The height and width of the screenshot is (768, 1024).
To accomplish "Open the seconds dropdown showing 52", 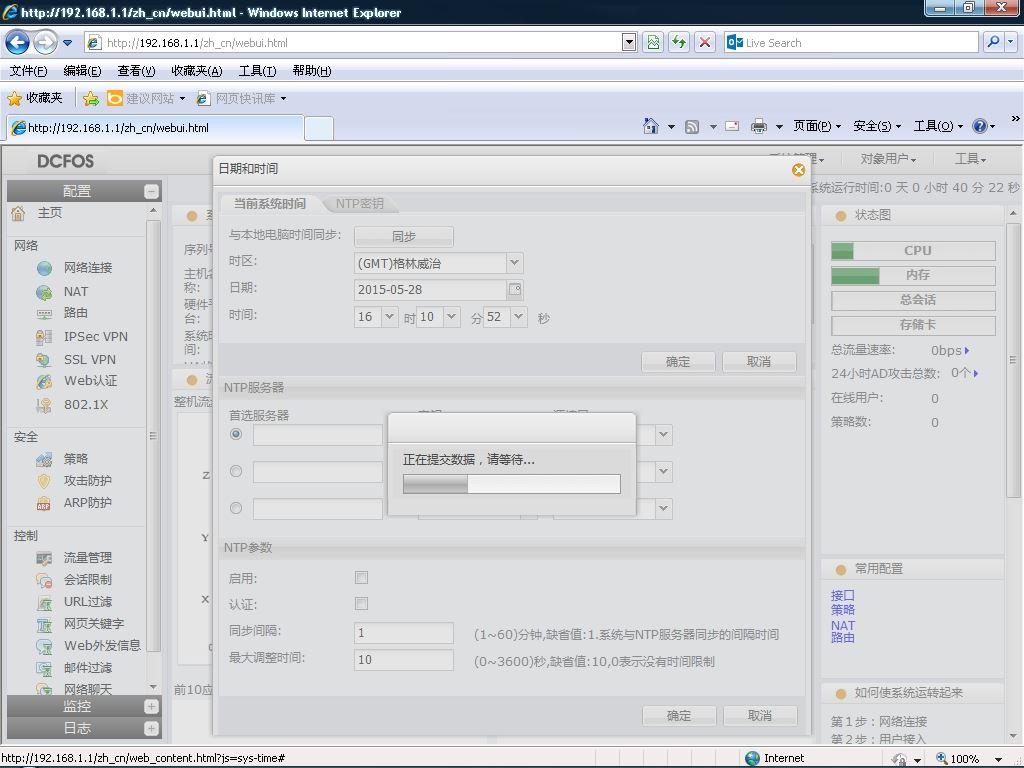I will [x=519, y=317].
